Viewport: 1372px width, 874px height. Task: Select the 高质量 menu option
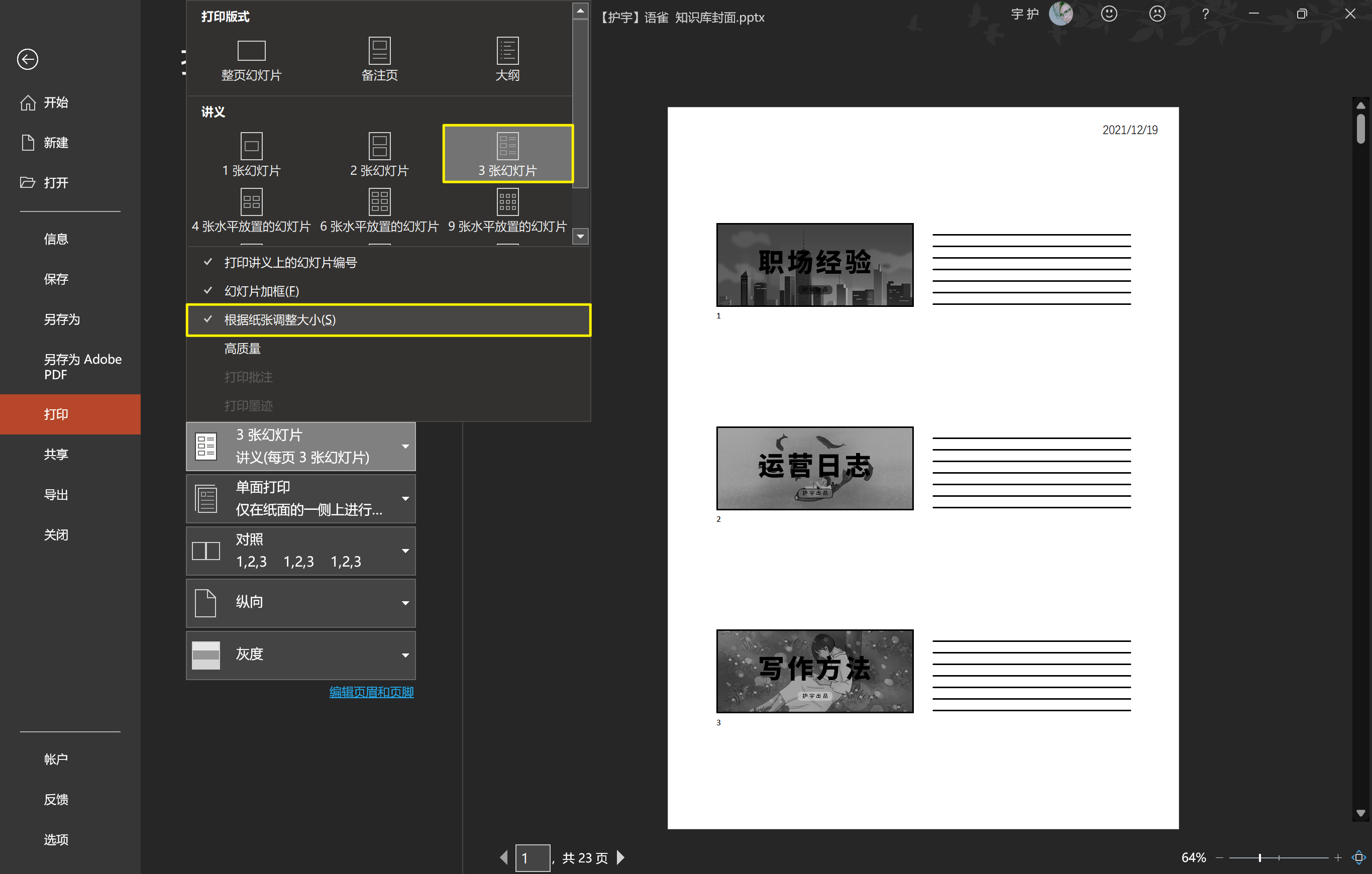coord(242,348)
